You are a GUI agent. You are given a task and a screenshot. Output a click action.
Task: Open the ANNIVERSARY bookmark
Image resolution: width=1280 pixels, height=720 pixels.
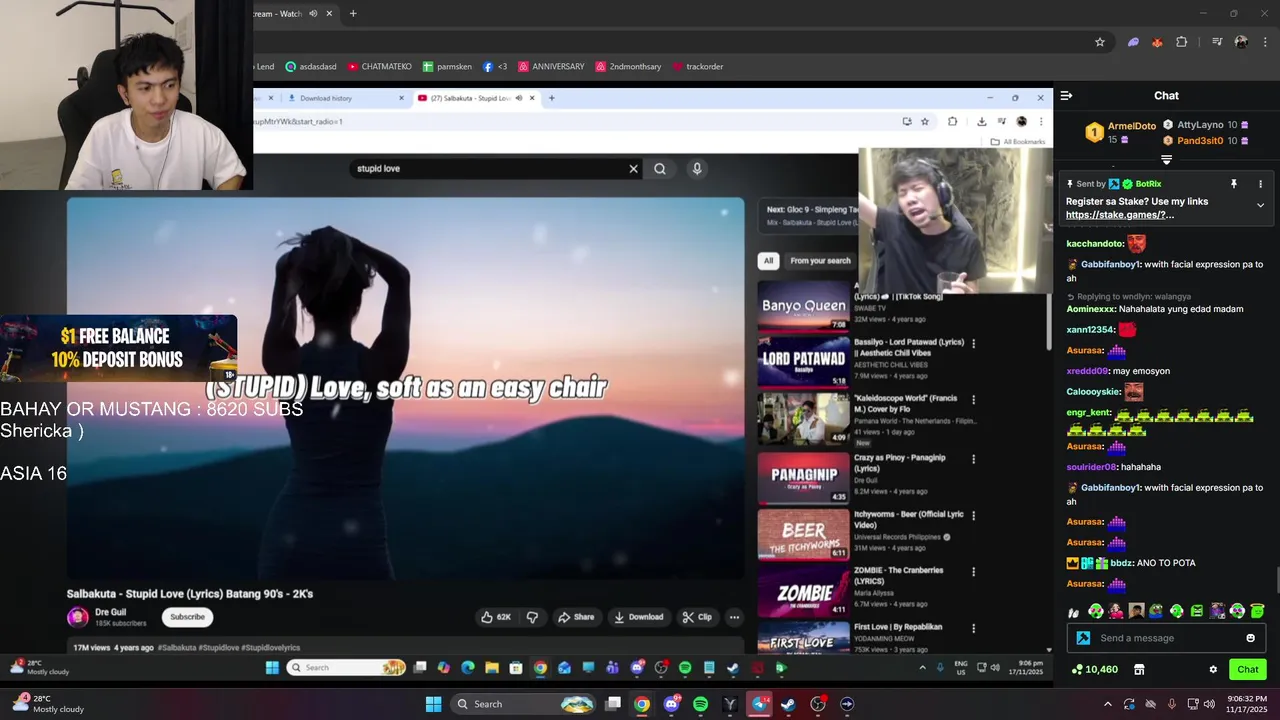pos(551,67)
